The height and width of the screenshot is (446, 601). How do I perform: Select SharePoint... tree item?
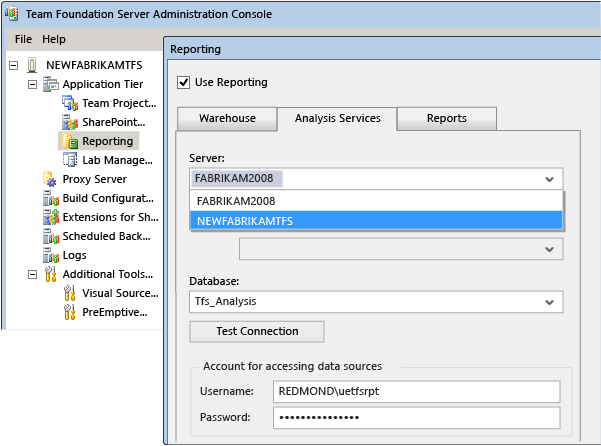click(114, 122)
